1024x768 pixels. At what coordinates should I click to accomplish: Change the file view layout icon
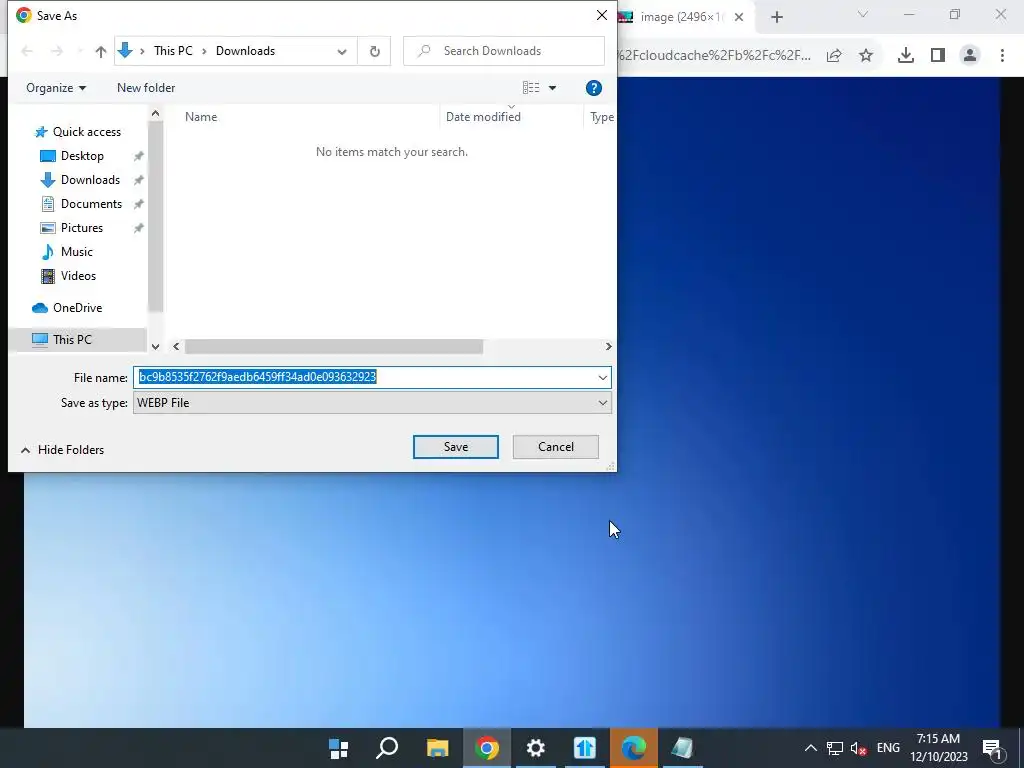[x=531, y=88]
